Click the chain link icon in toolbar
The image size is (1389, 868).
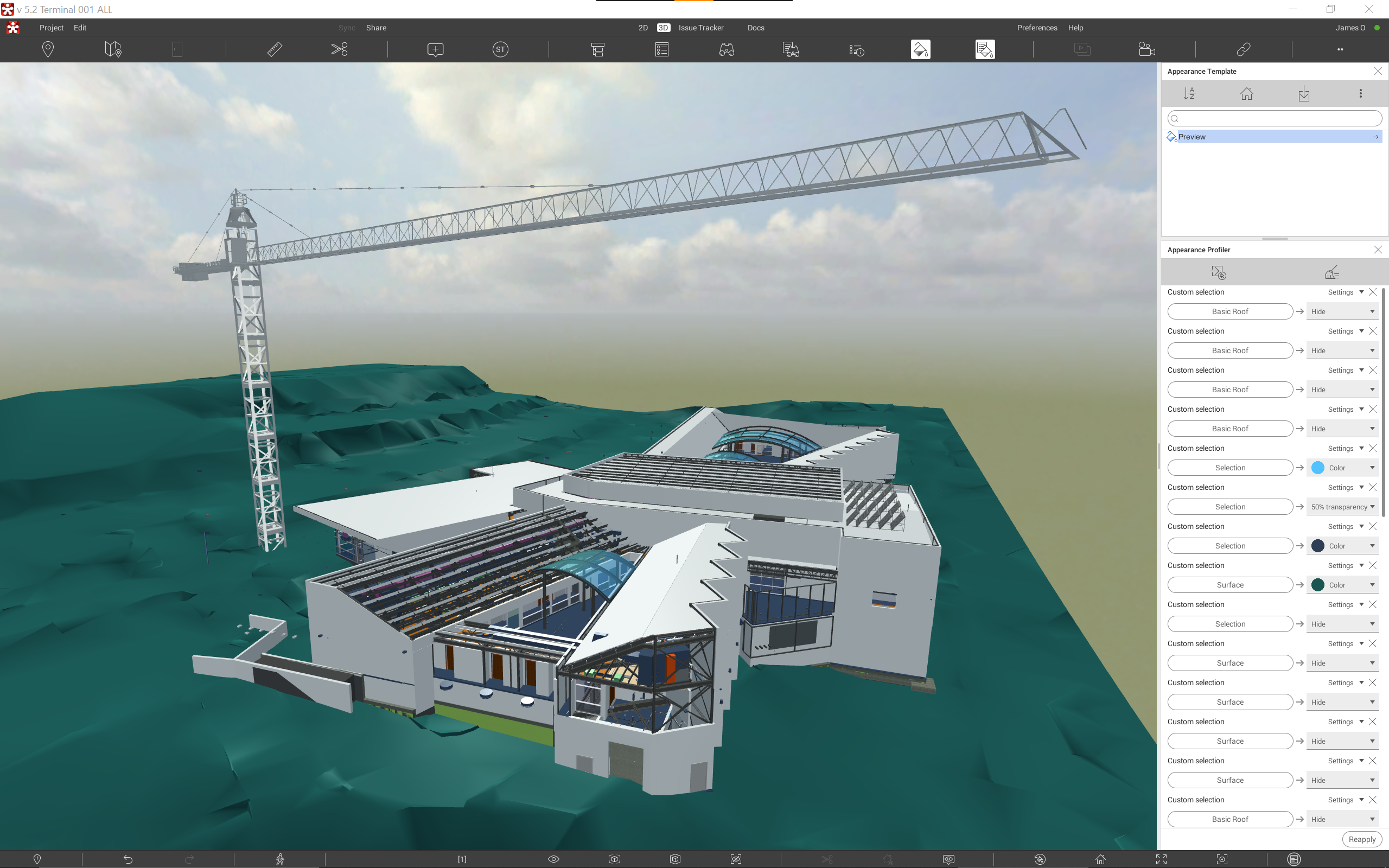(1243, 49)
